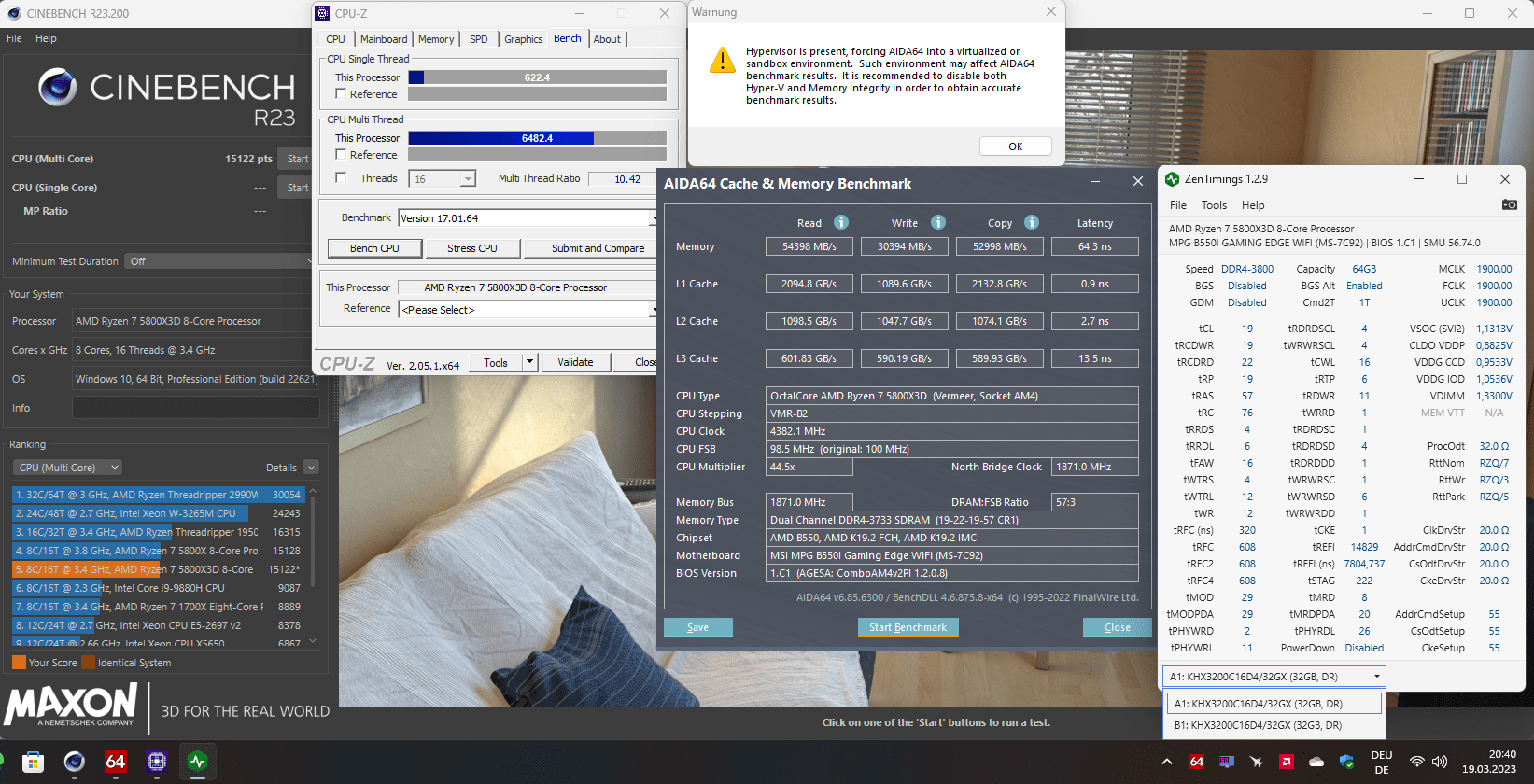Open AMD Software from the tray
The image size is (1534, 784).
point(1287,762)
